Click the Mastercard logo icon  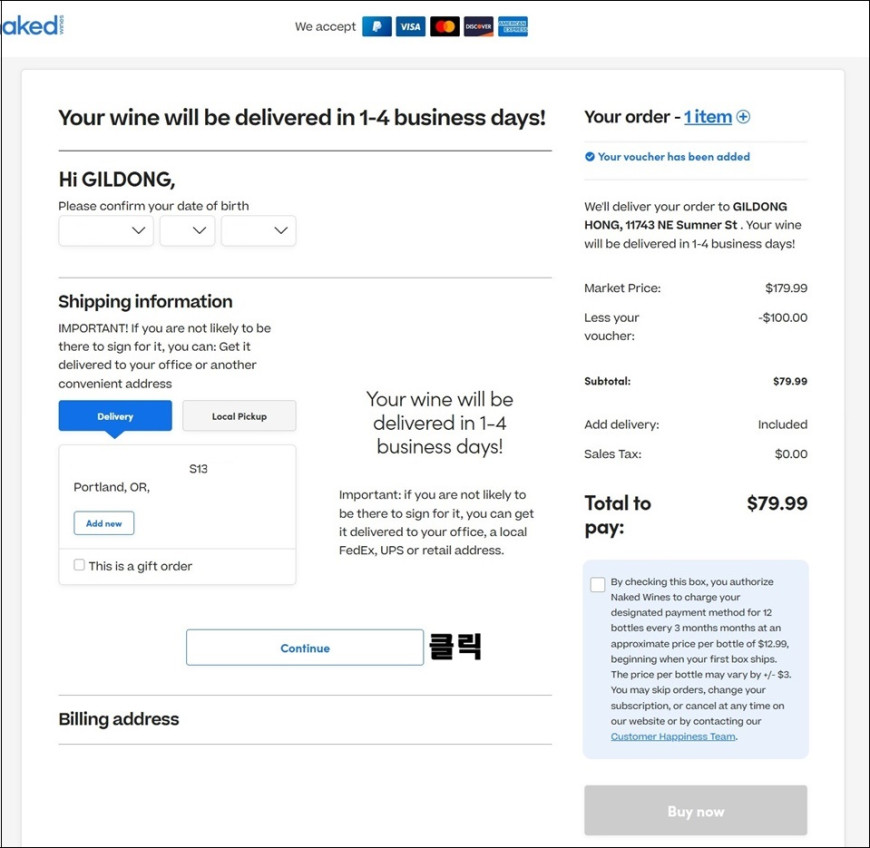[x=444, y=26]
